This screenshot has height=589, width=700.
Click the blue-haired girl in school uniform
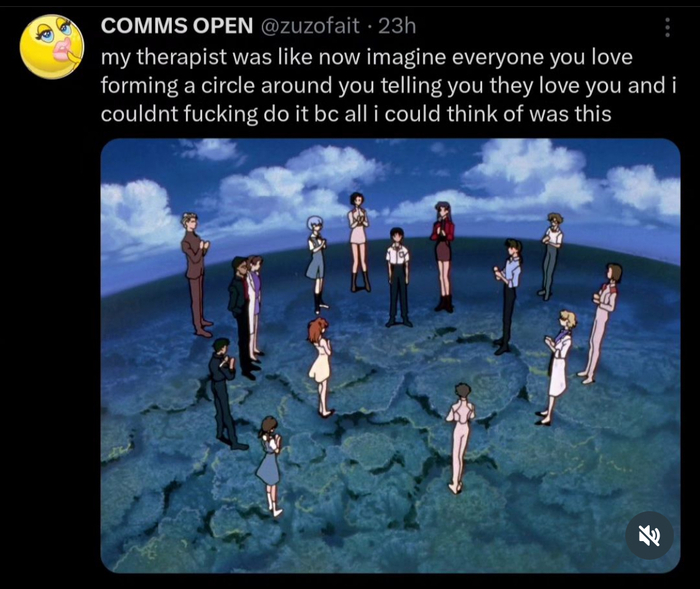click(317, 264)
